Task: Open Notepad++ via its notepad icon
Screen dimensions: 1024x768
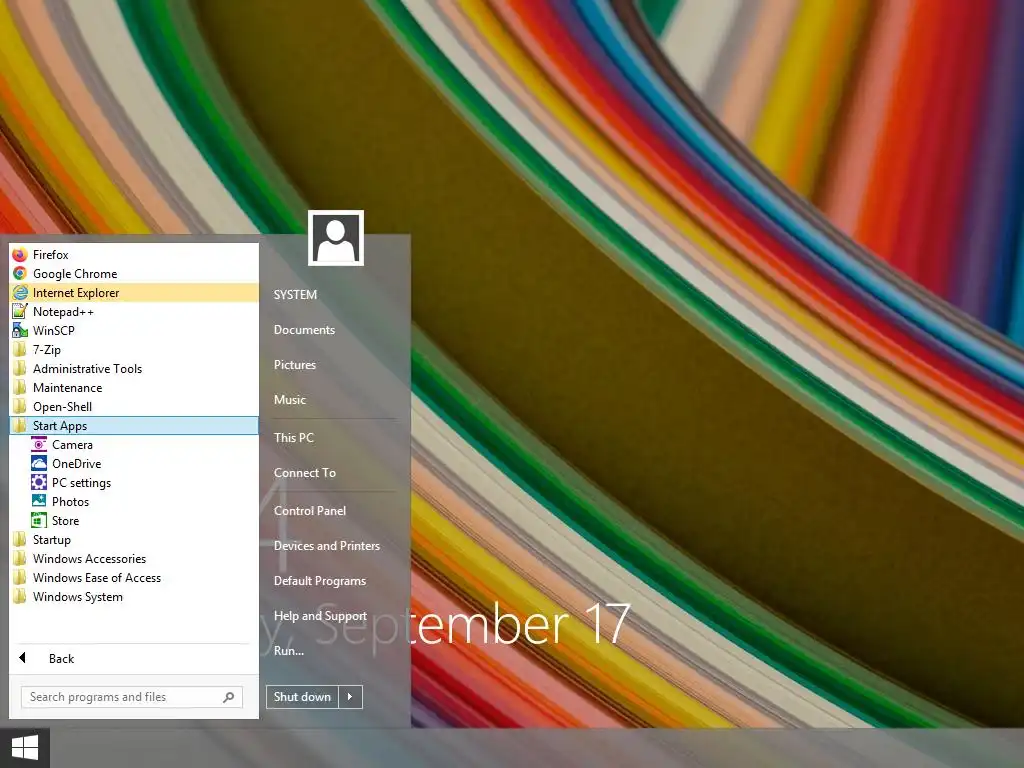Action: tap(20, 312)
